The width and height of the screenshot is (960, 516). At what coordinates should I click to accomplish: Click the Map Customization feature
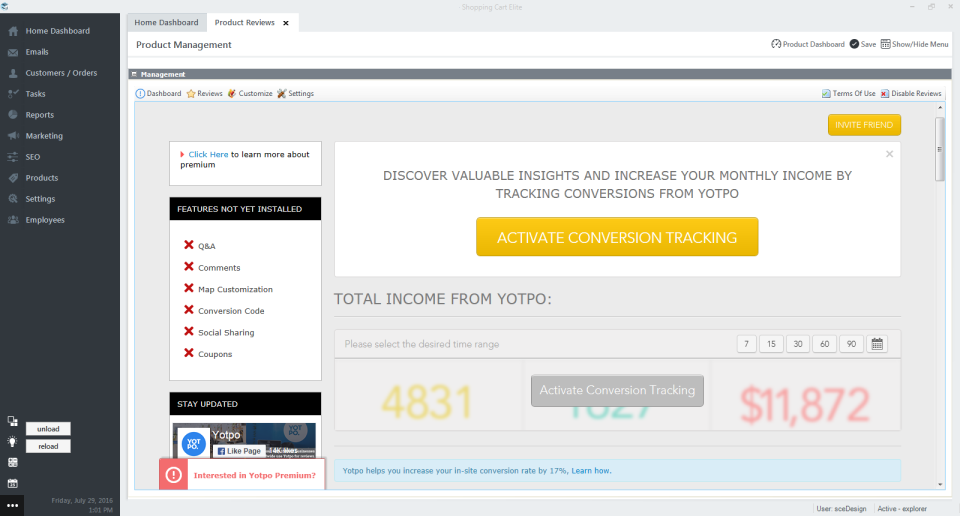[228, 289]
